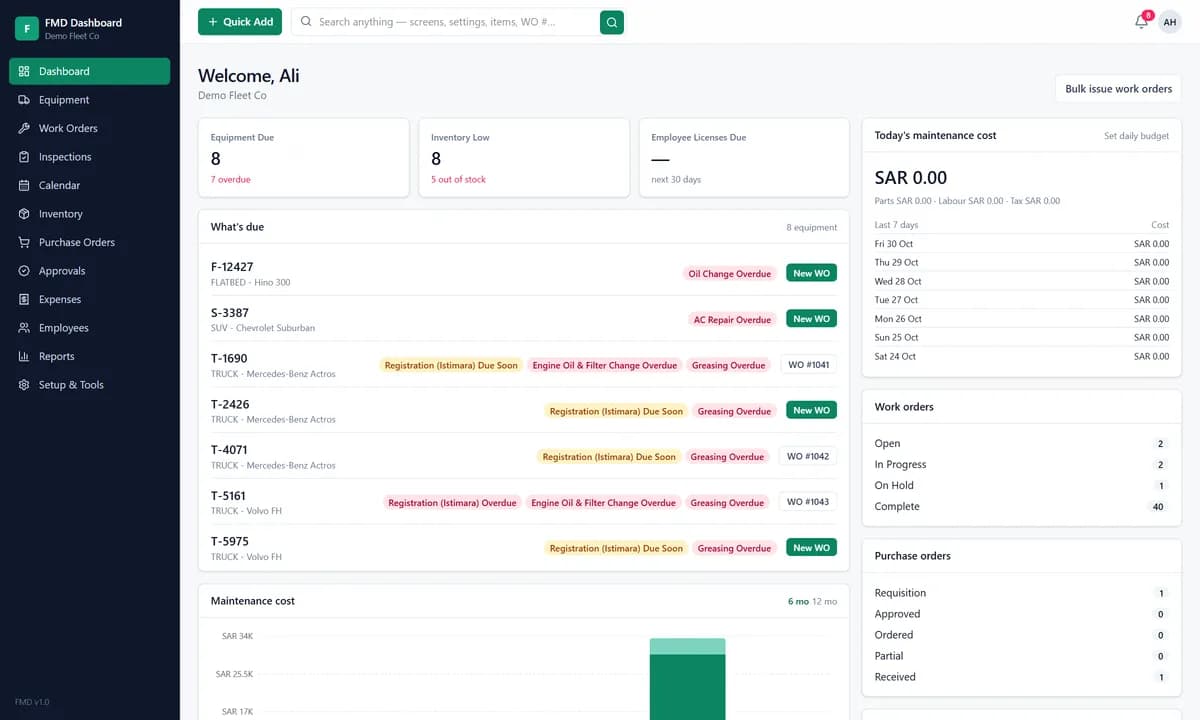
Task: Click Registration (Istimara) Overdue tag on T-5161
Action: 452,503
